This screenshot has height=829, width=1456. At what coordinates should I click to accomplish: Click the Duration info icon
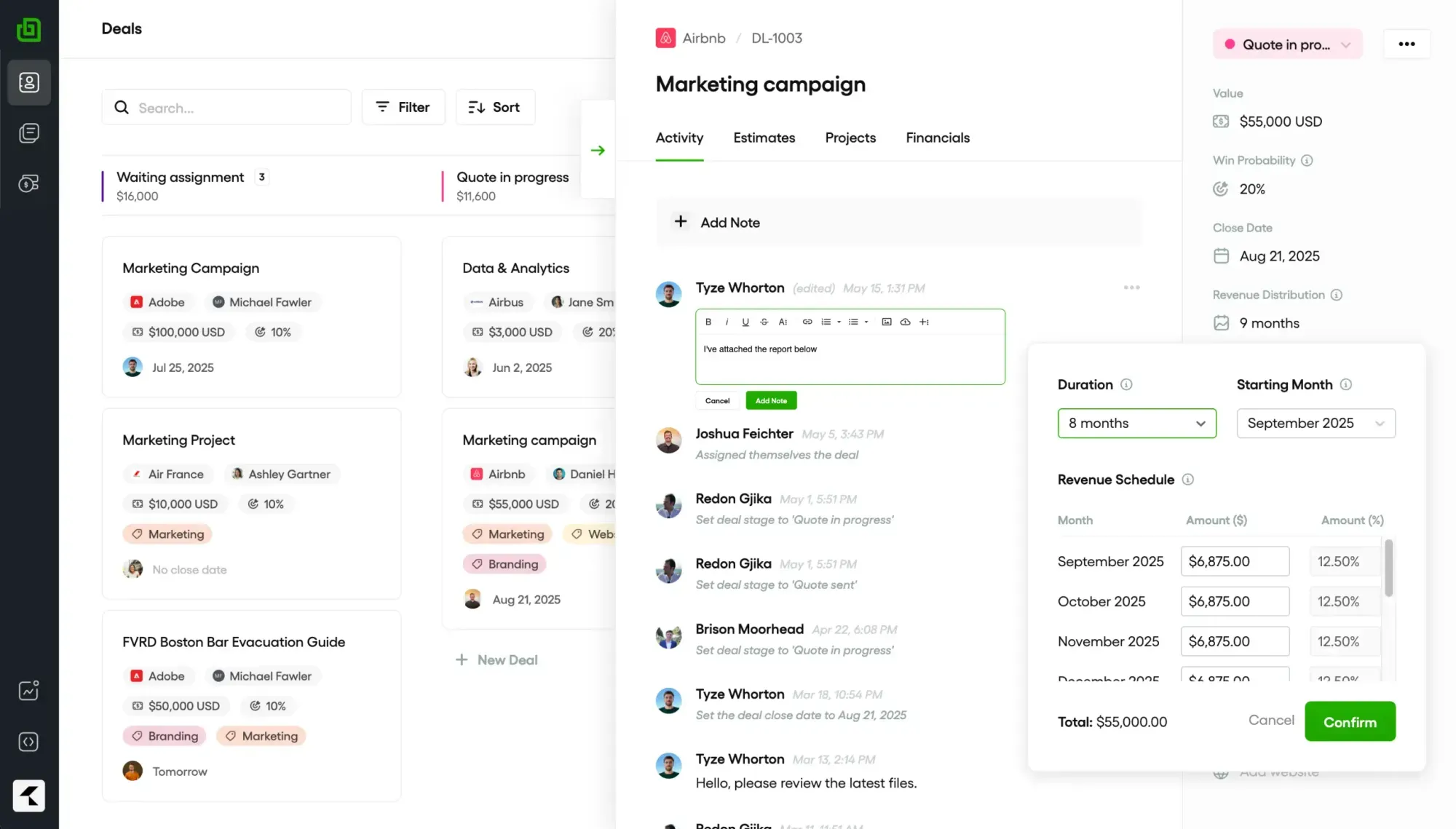1126,384
